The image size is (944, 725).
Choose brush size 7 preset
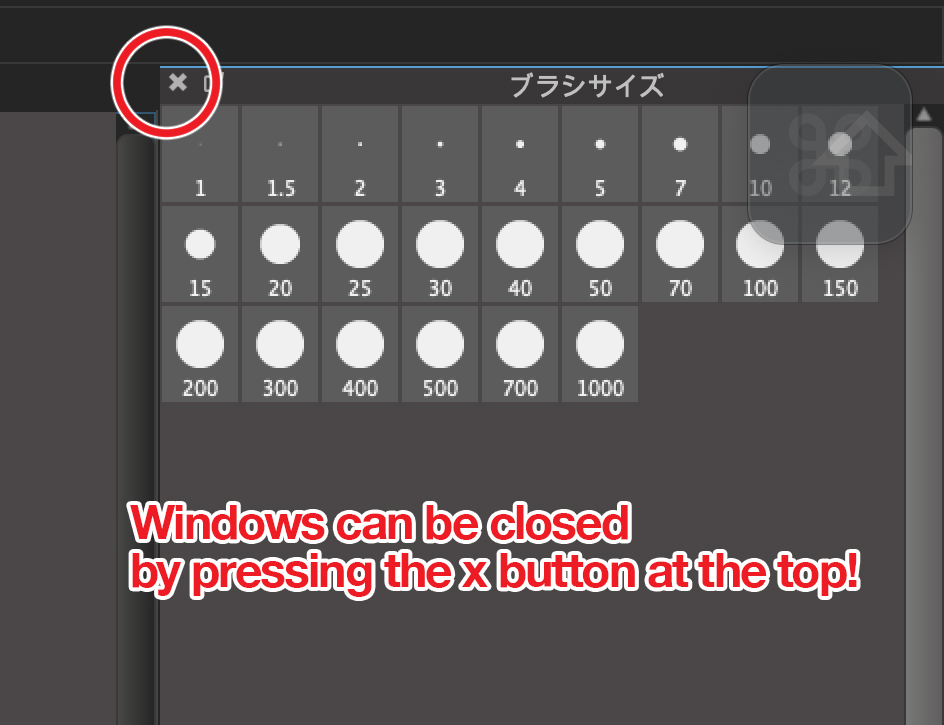(x=680, y=154)
